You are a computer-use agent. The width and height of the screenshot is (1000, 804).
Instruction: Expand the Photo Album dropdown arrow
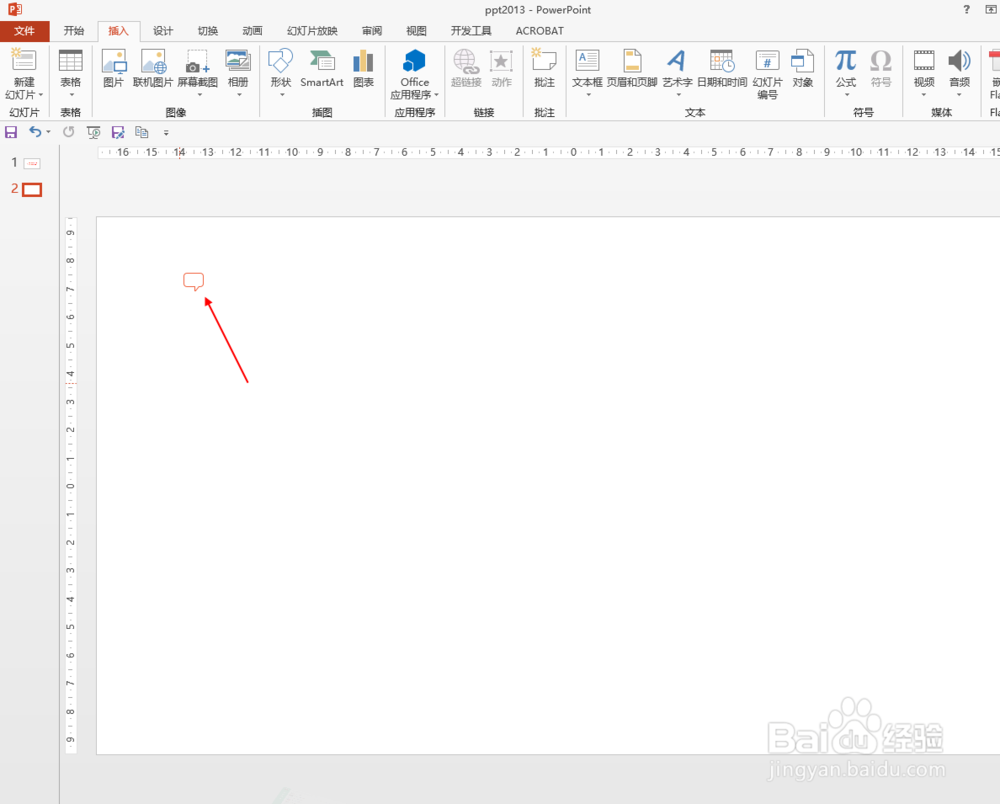(239, 95)
